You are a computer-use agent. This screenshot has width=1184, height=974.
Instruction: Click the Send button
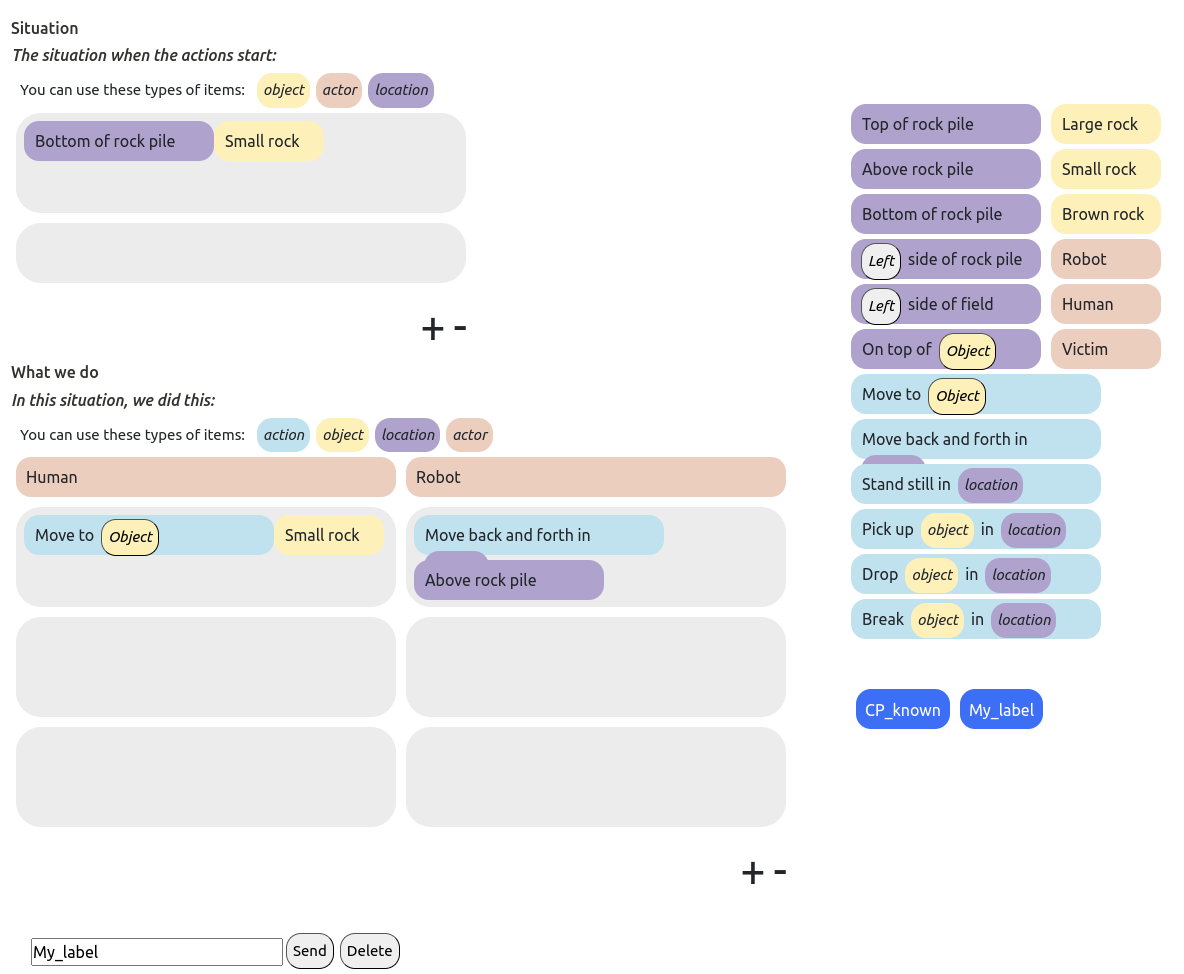tap(310, 951)
